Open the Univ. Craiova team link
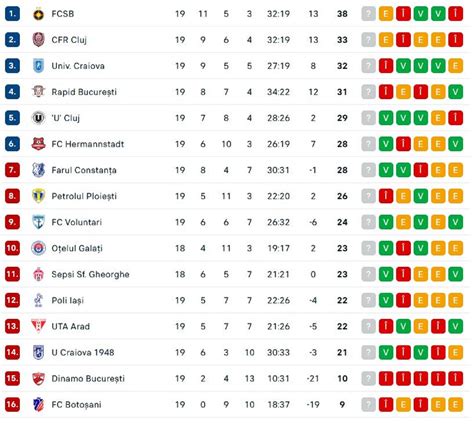Image resolution: width=474 pixels, height=425 pixels. (x=78, y=66)
